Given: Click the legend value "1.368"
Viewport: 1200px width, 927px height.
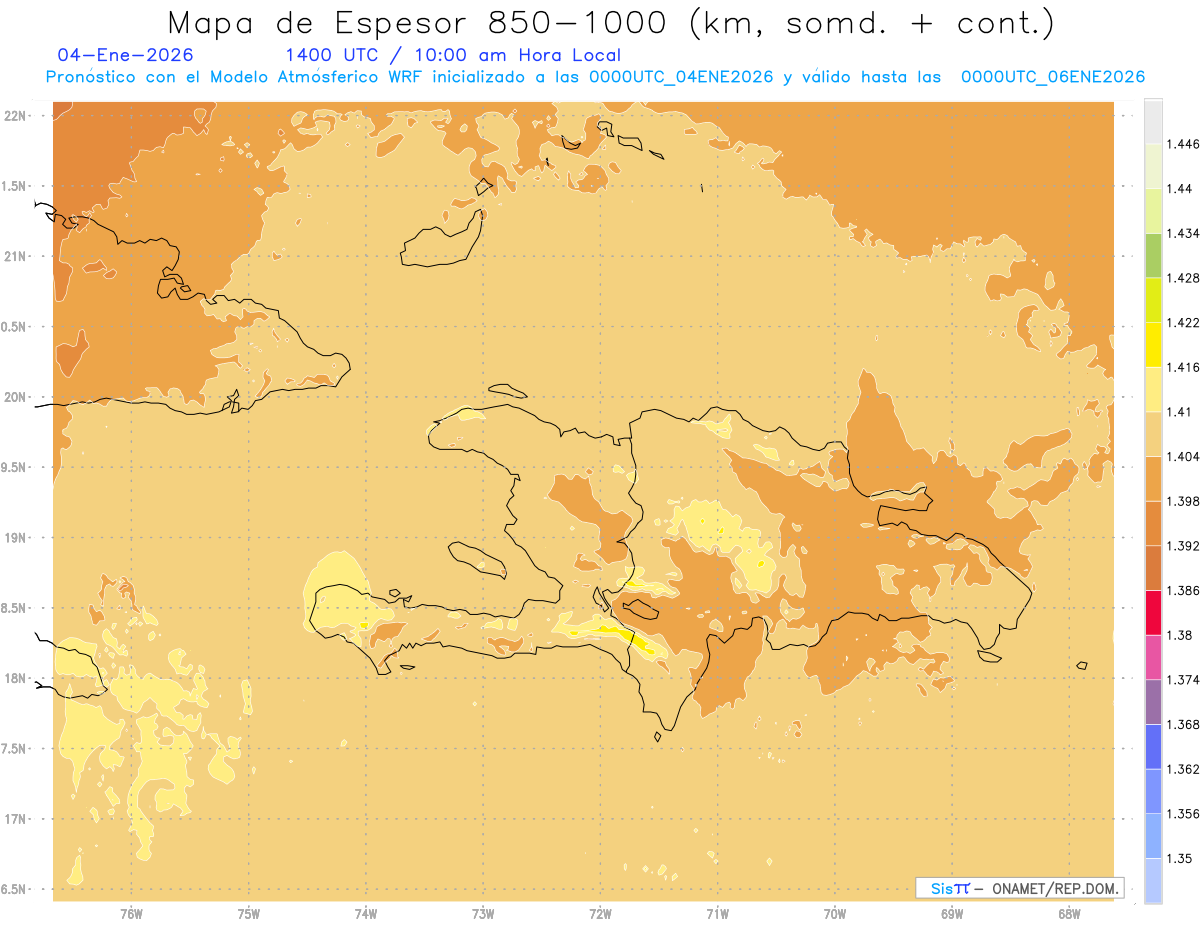Looking at the screenshot, I should click(1182, 724).
